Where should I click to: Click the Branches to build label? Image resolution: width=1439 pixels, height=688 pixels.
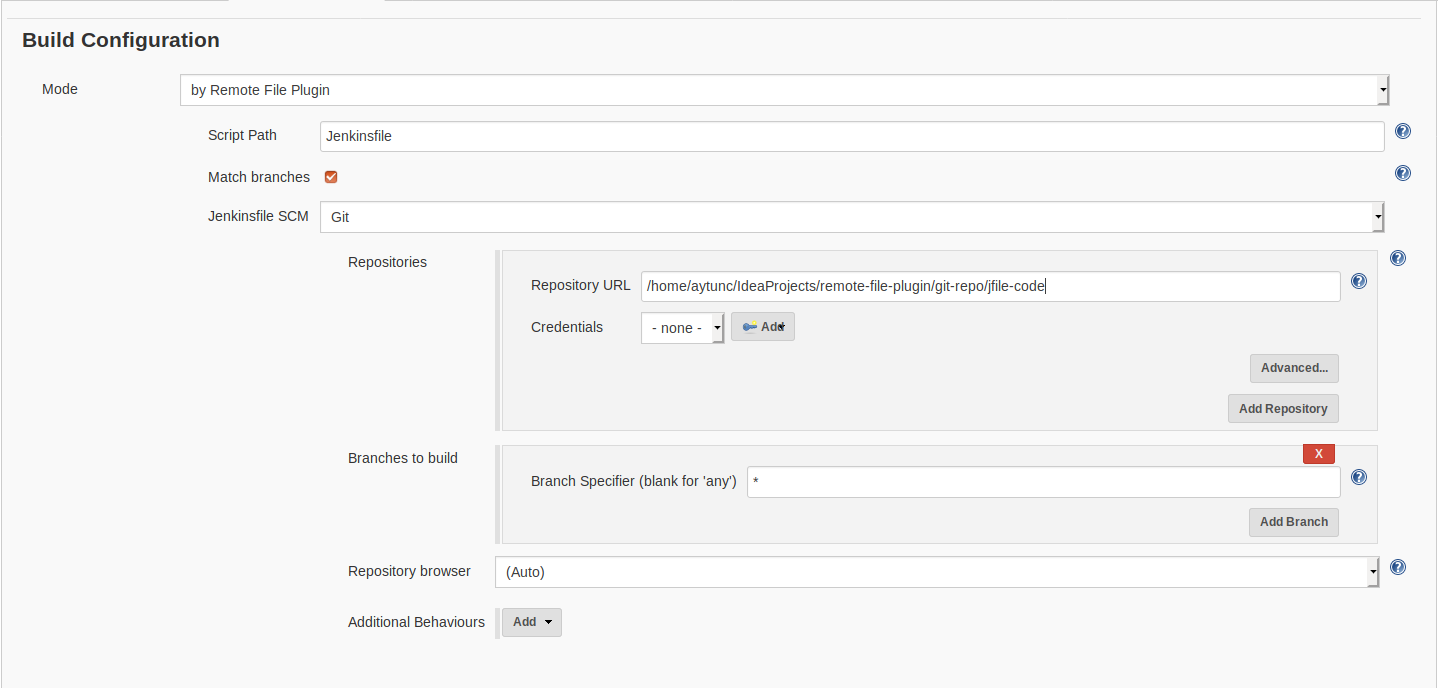click(403, 458)
